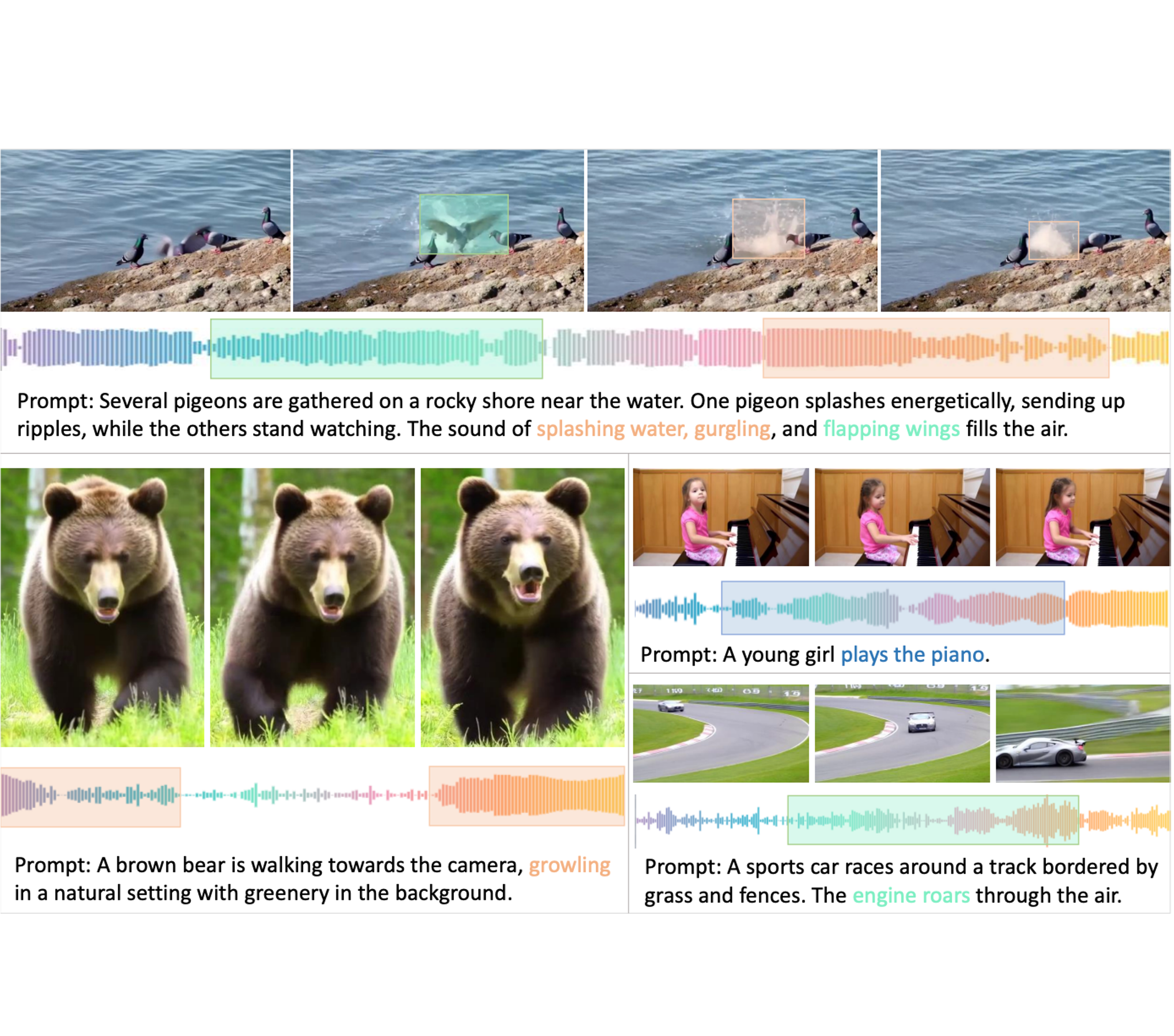Click the orange 'splashing water, gurgling' text
Screen dimensions: 1174x1036
click(653, 429)
